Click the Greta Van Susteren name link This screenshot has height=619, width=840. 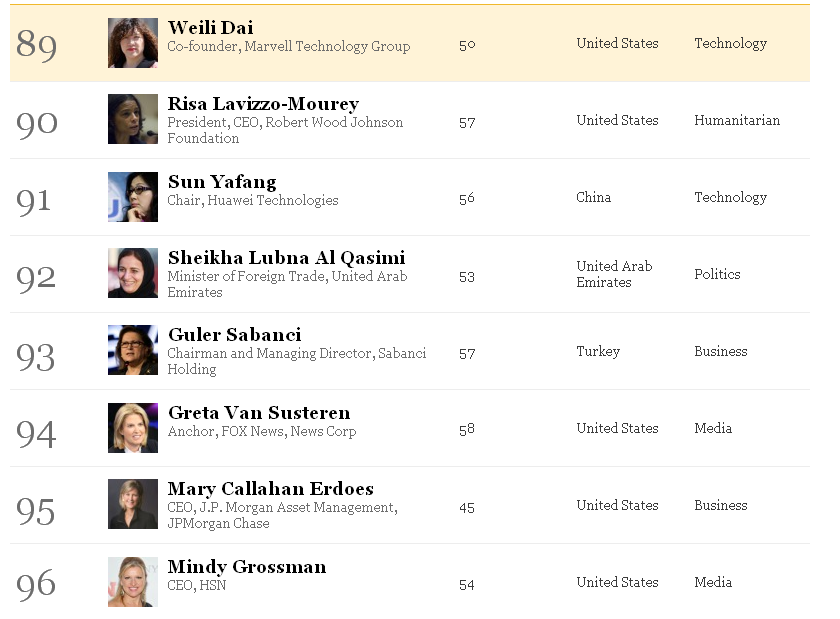pyautogui.click(x=259, y=413)
